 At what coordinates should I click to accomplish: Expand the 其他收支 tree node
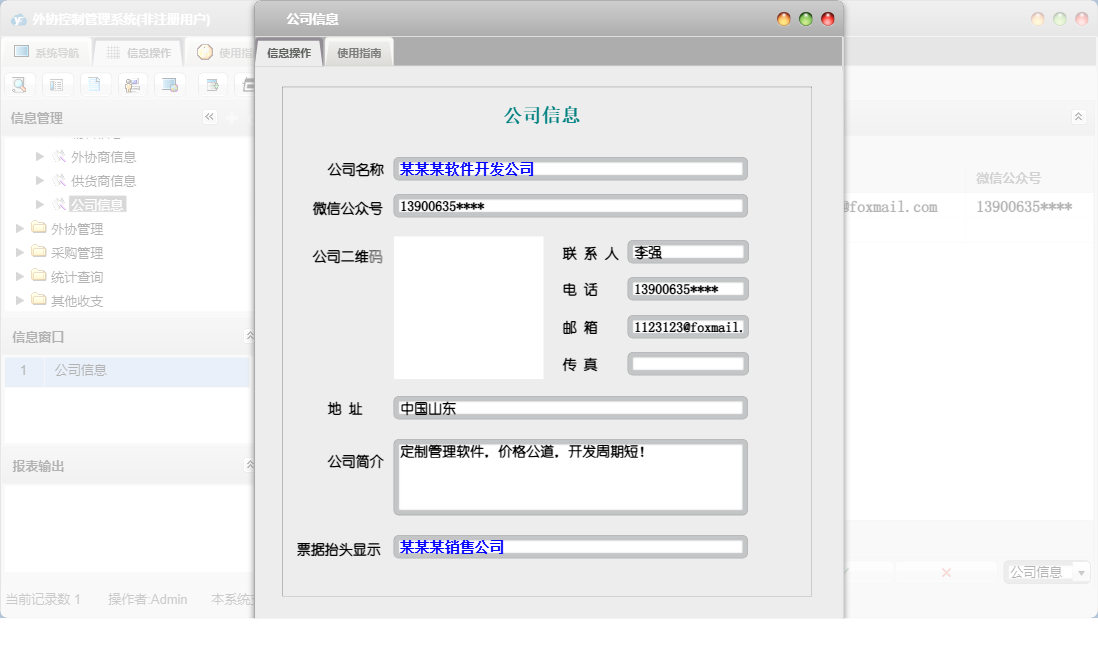pyautogui.click(x=19, y=300)
